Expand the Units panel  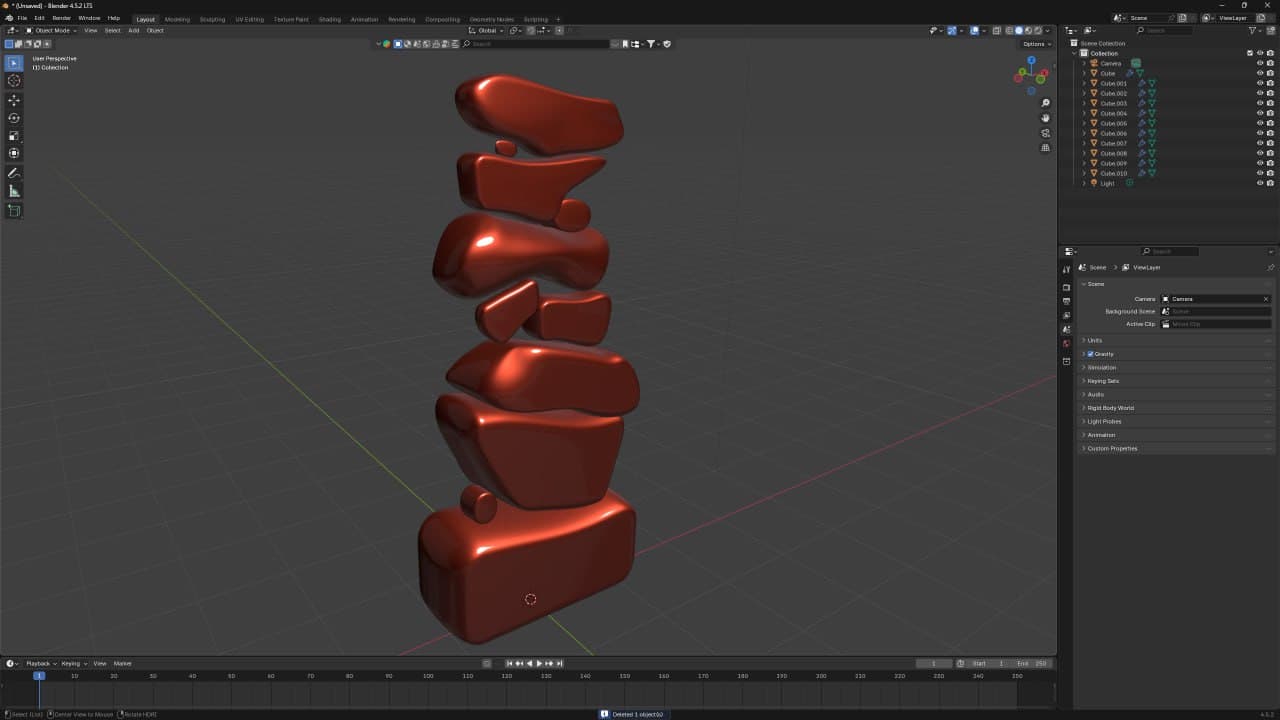[x=1095, y=340]
